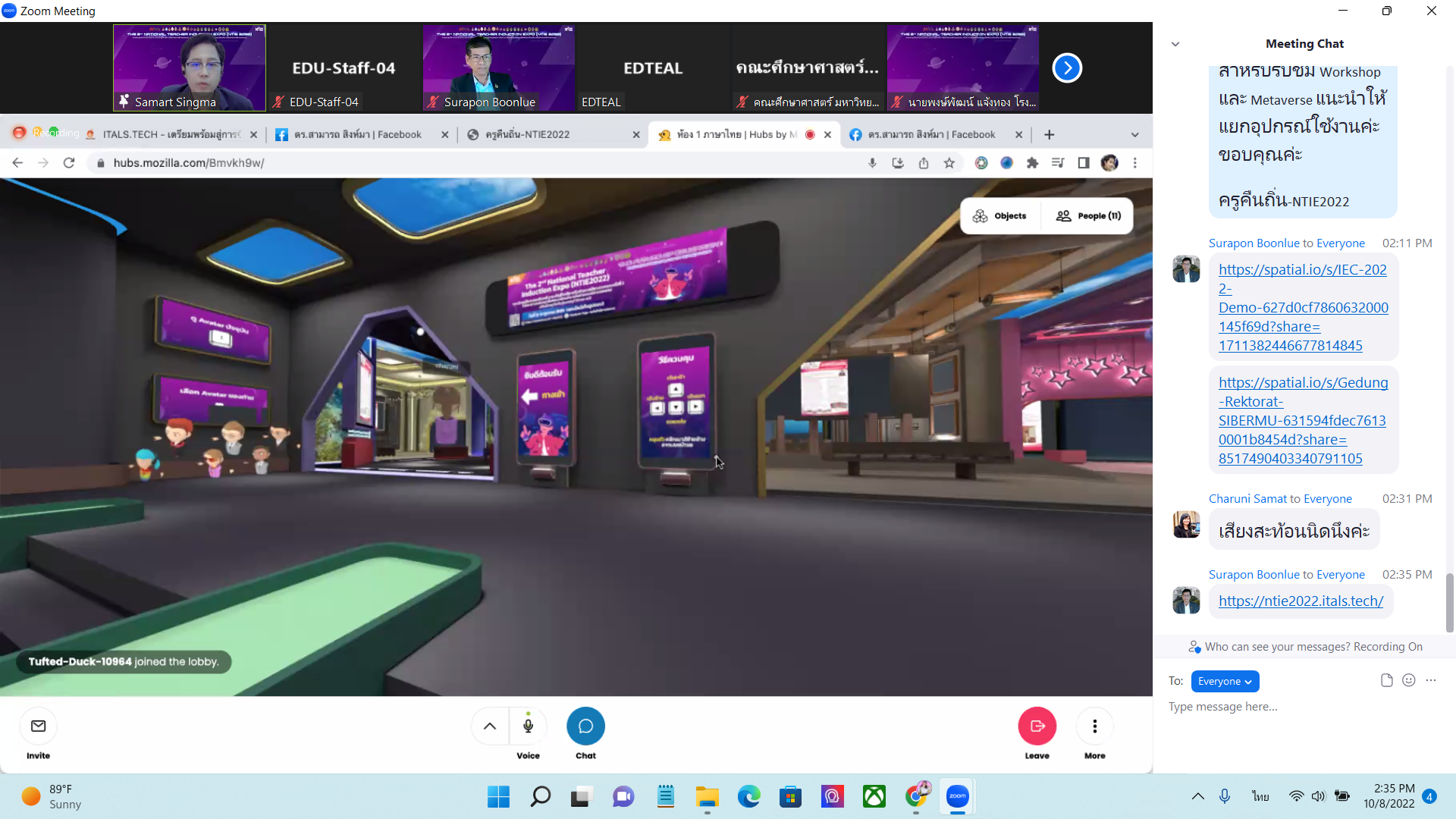The image size is (1456, 819).
Task: Click the red Leave room button
Action: tap(1037, 726)
